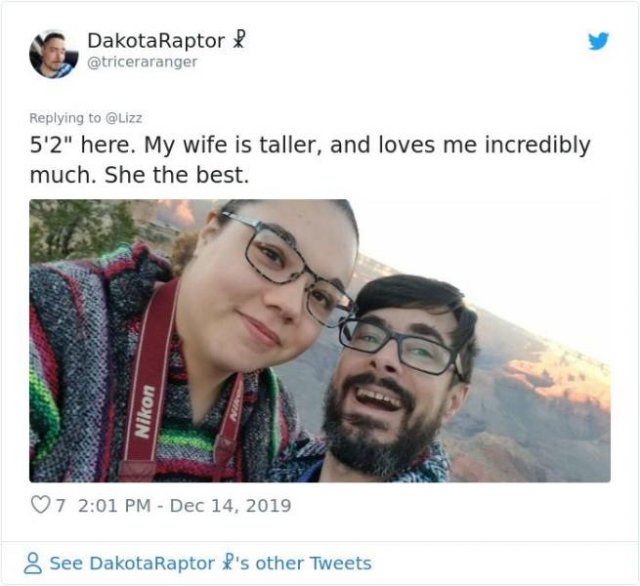Click the symbol emoji beside the DakotaRaptor name
The width and height of the screenshot is (640, 586).
238,40
